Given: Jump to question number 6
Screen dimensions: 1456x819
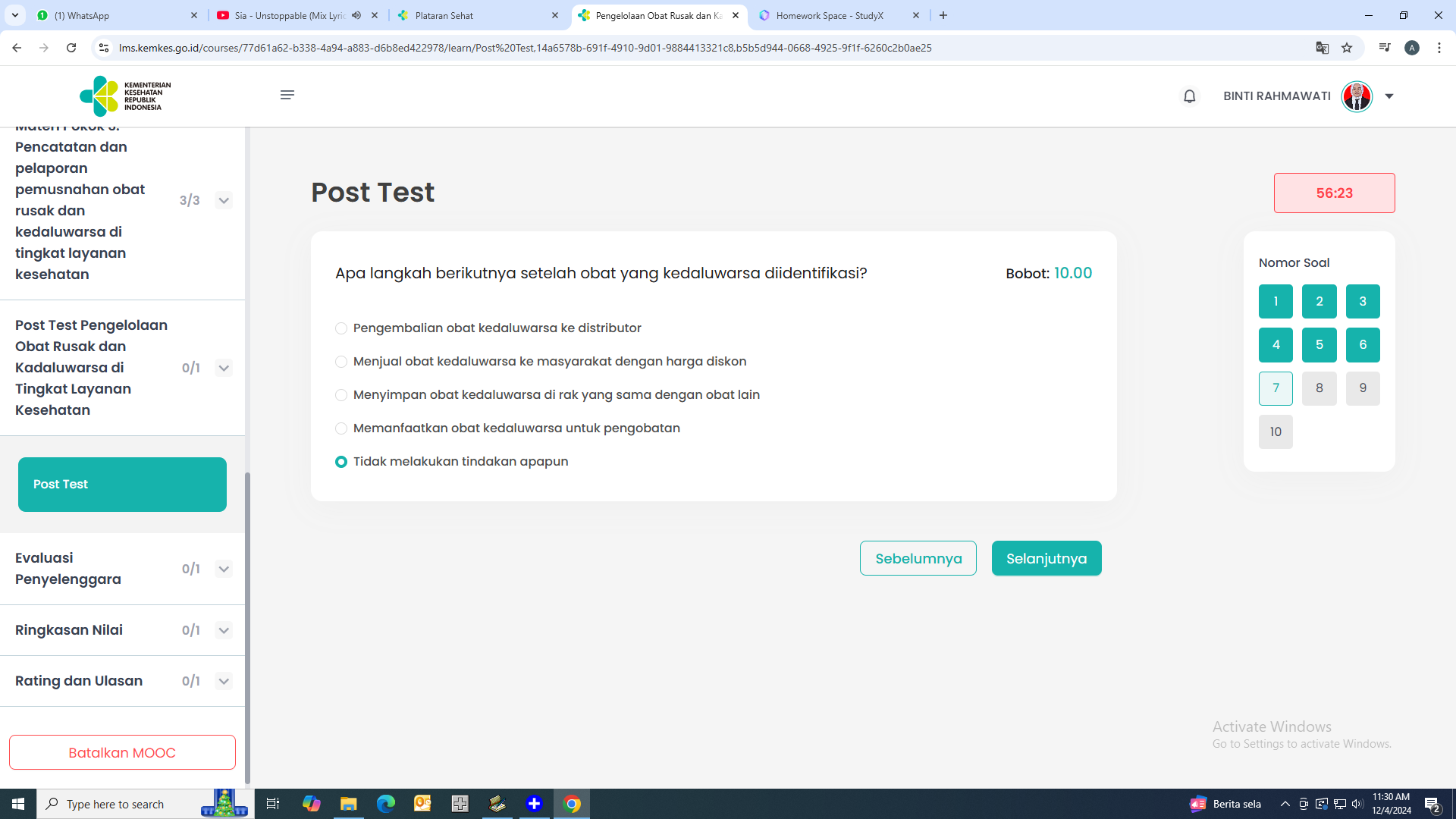Looking at the screenshot, I should (1363, 345).
